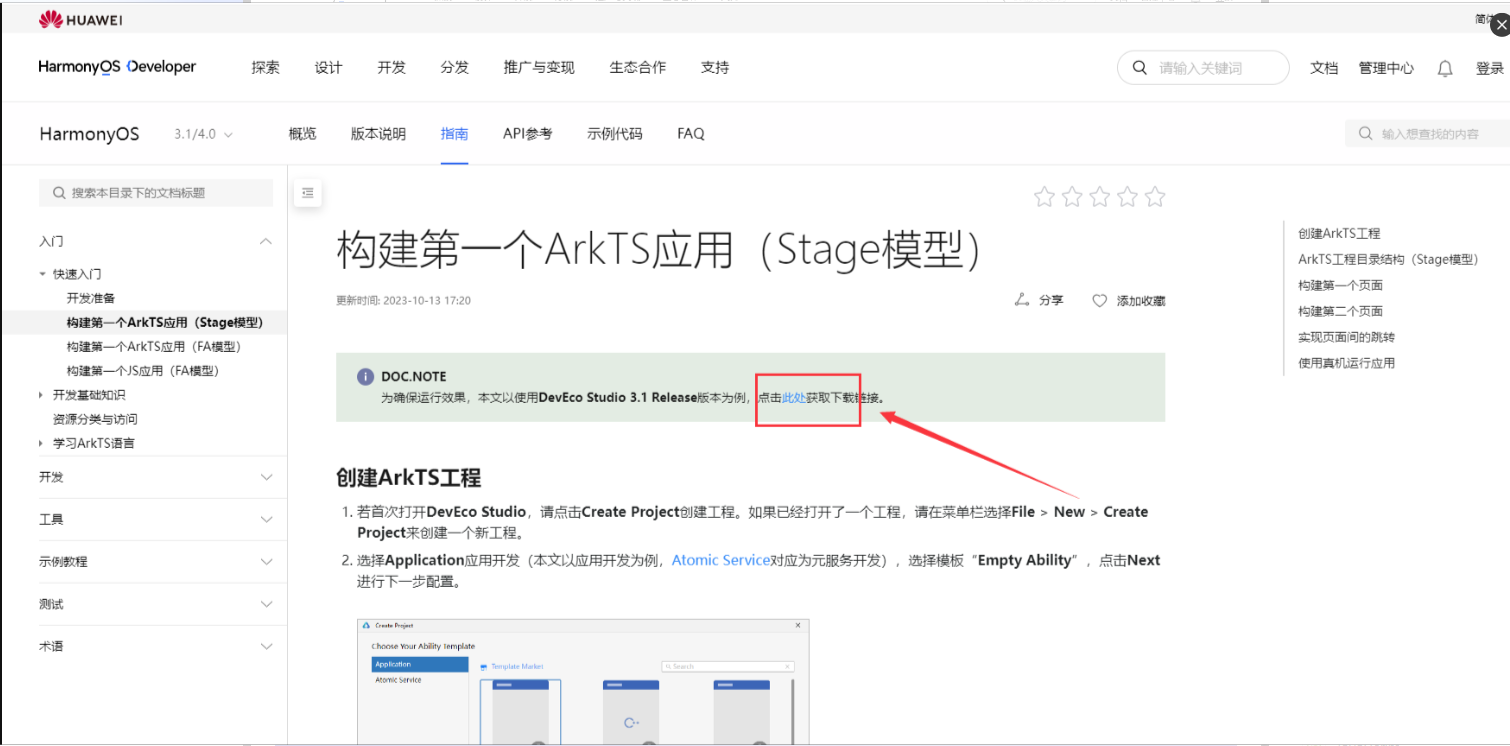Jump to 使用真机运行应用 outline entry

pos(1346,363)
